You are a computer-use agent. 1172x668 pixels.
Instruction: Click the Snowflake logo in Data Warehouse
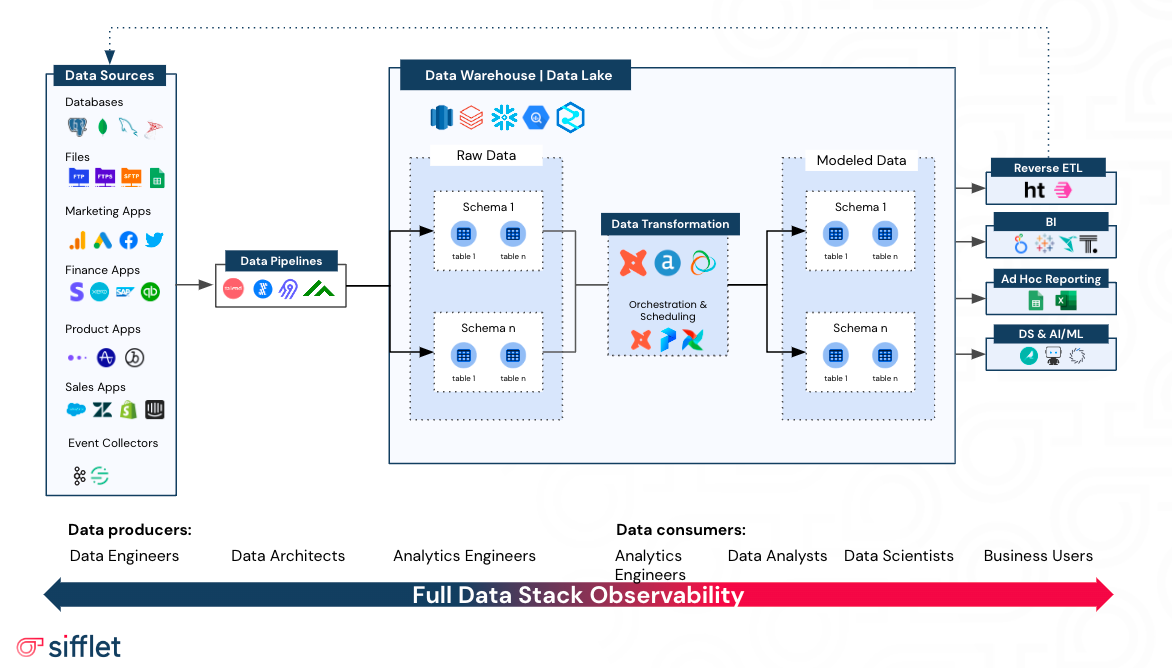tap(505, 117)
